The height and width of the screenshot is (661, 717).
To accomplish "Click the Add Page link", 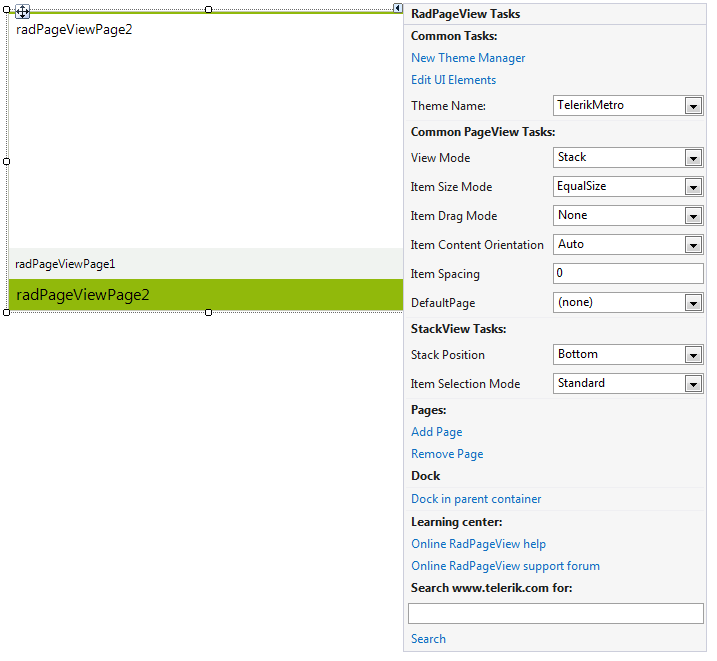I will coord(436,432).
